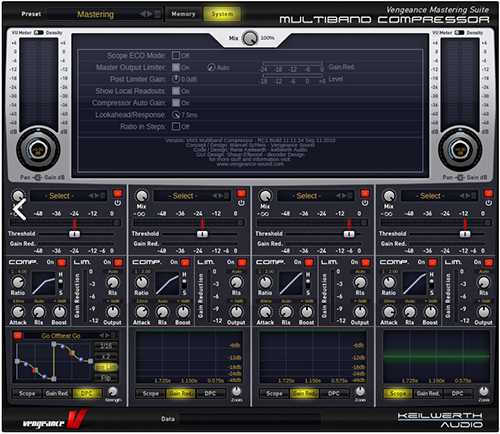Click the right Pan/Gain dB knob
Screen dimensions: 500x434
[460, 149]
